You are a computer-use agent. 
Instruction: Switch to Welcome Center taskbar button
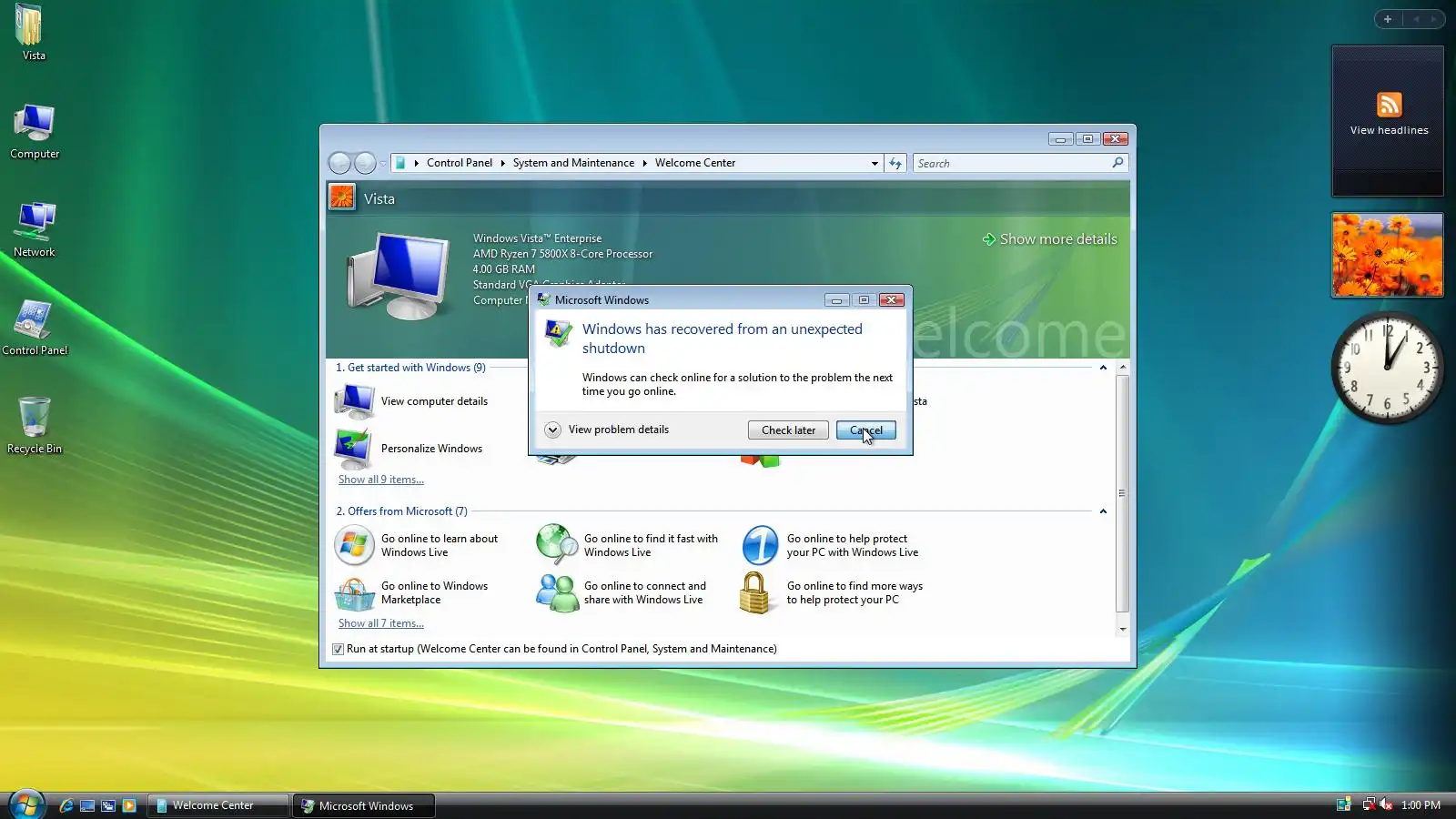[x=218, y=805]
